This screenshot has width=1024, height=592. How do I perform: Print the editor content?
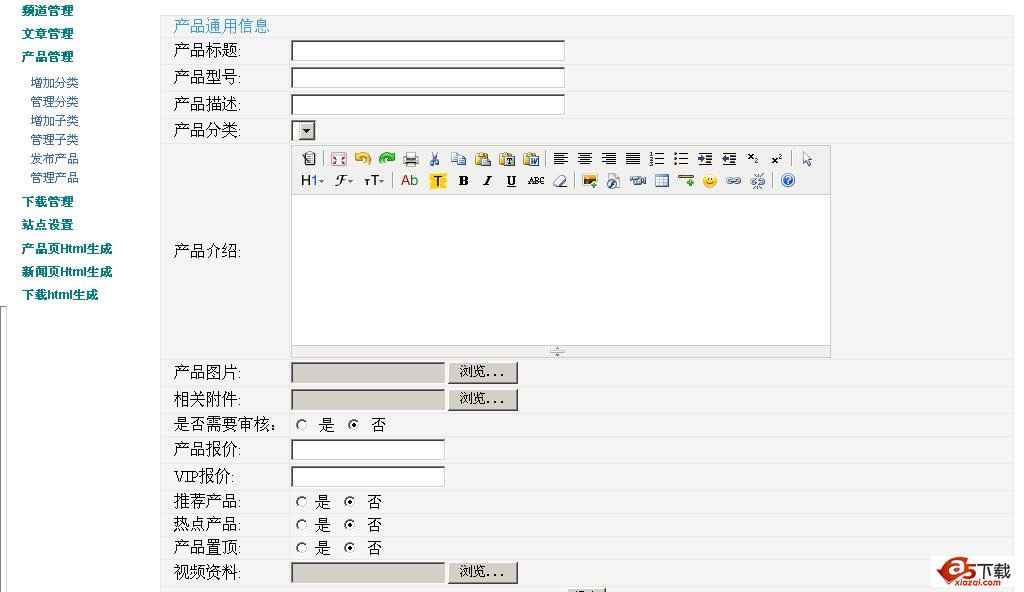[x=411, y=159]
